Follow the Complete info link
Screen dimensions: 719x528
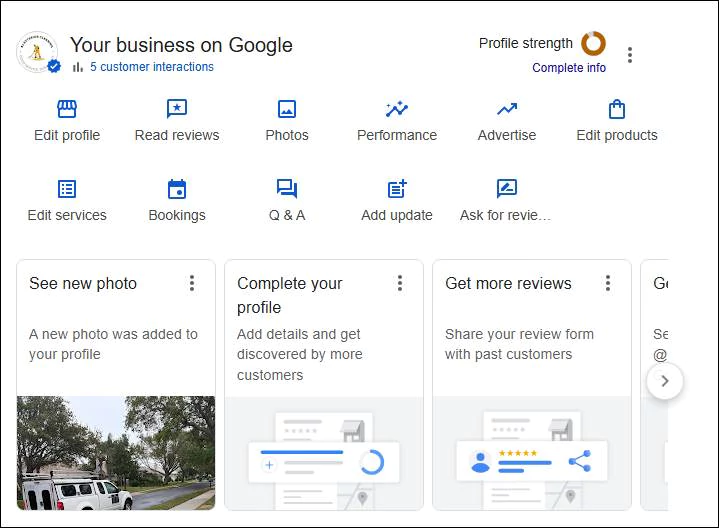[x=569, y=68]
